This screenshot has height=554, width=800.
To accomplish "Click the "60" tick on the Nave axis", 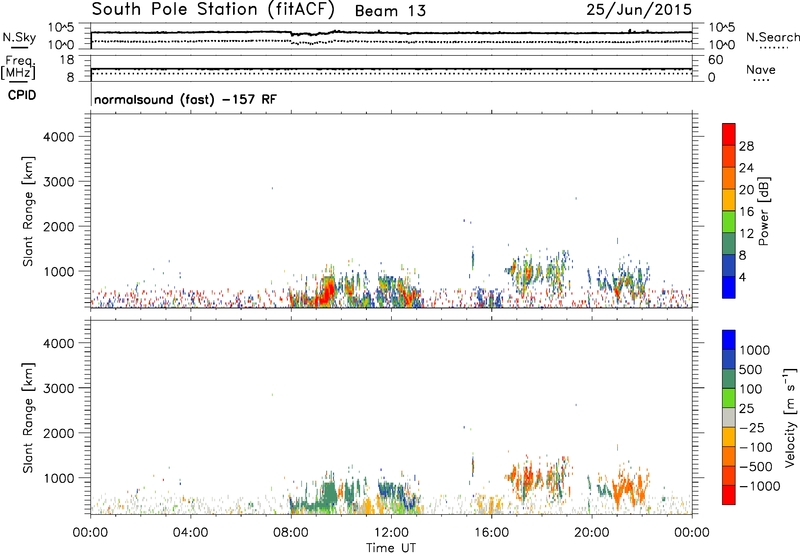I will pyautogui.click(x=715, y=60).
